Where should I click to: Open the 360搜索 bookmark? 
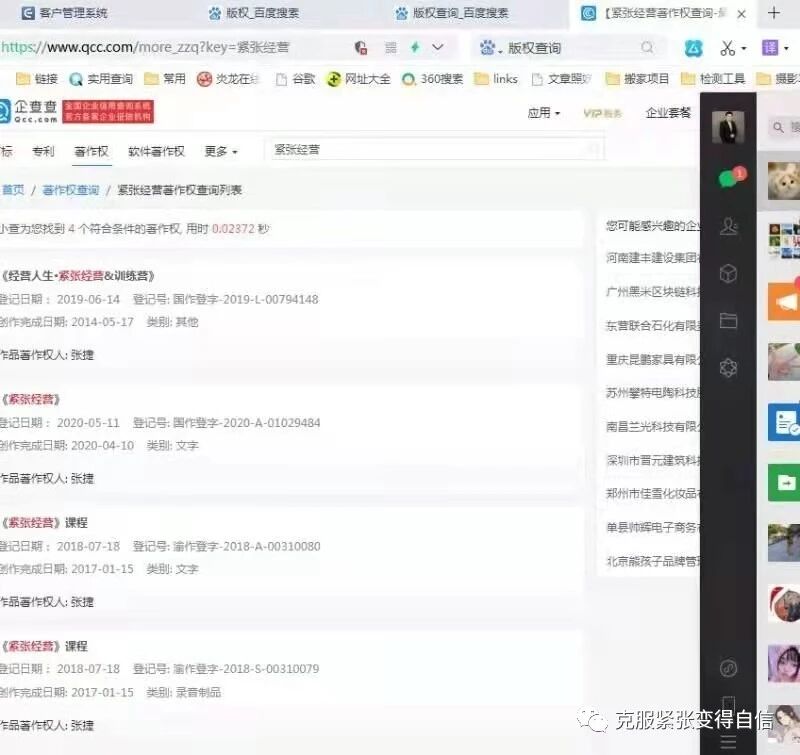click(x=433, y=79)
